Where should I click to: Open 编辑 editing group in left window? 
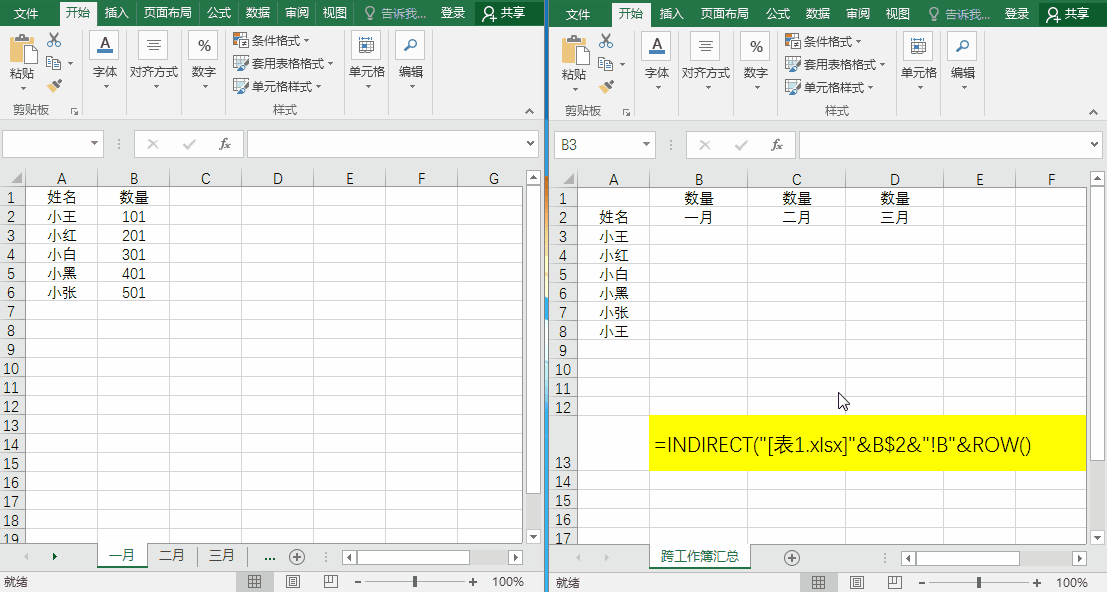[x=411, y=61]
